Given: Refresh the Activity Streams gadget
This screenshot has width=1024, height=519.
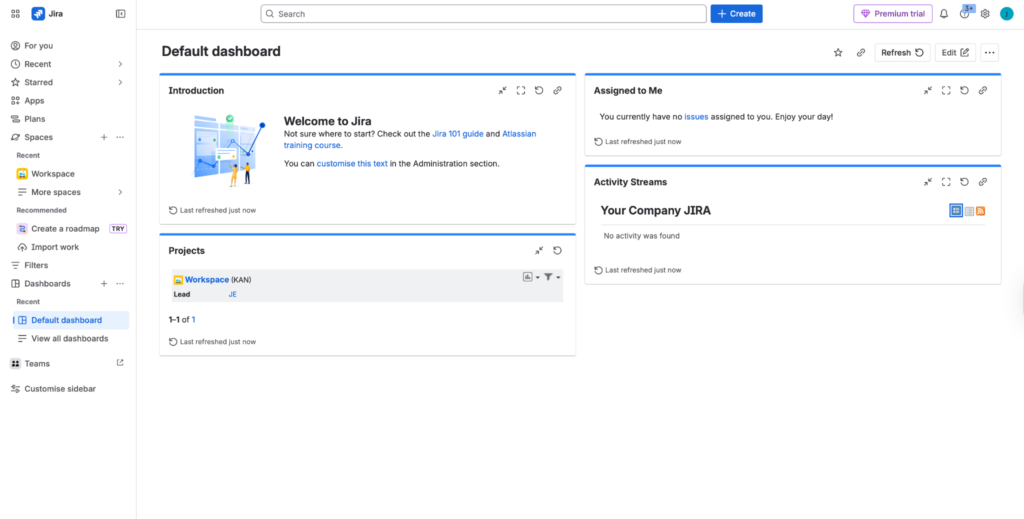Looking at the screenshot, I should coord(964,182).
